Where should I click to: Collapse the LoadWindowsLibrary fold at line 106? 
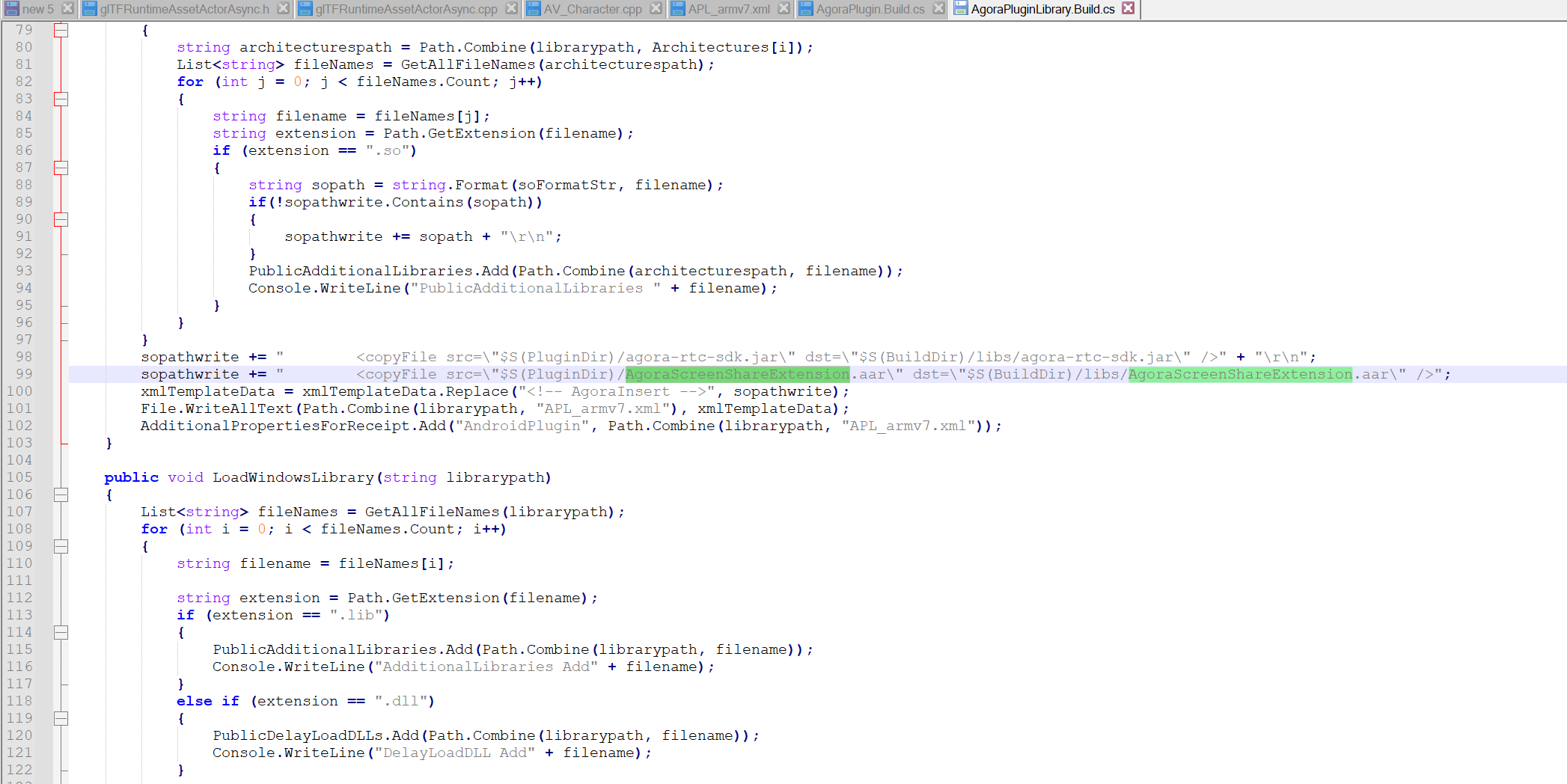coord(61,494)
